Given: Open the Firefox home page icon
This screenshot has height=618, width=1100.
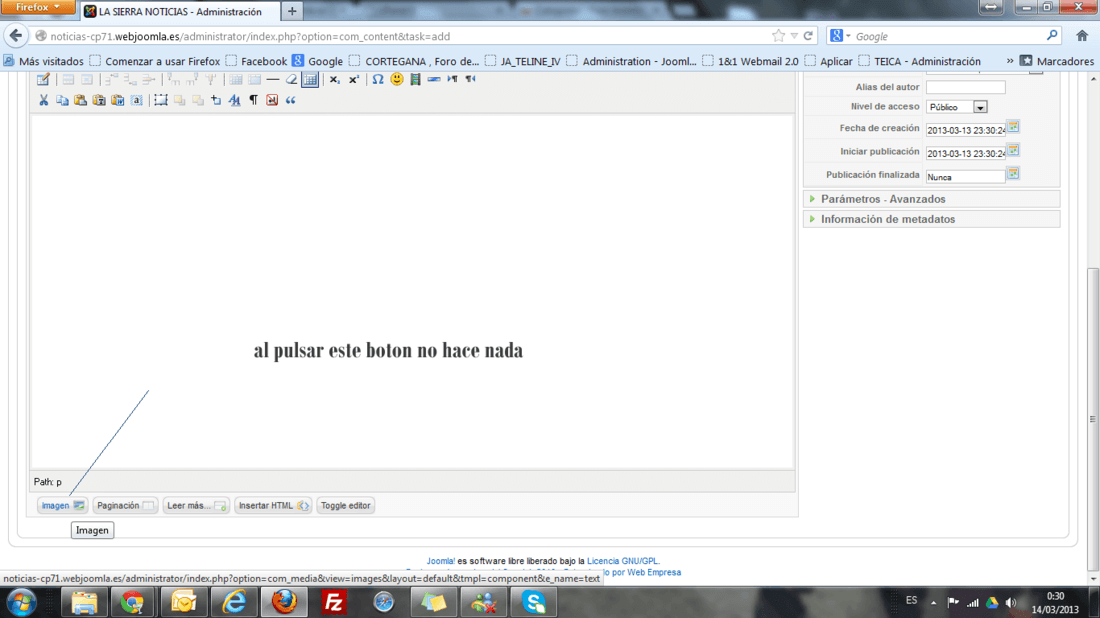Looking at the screenshot, I should pyautogui.click(x=1082, y=36).
